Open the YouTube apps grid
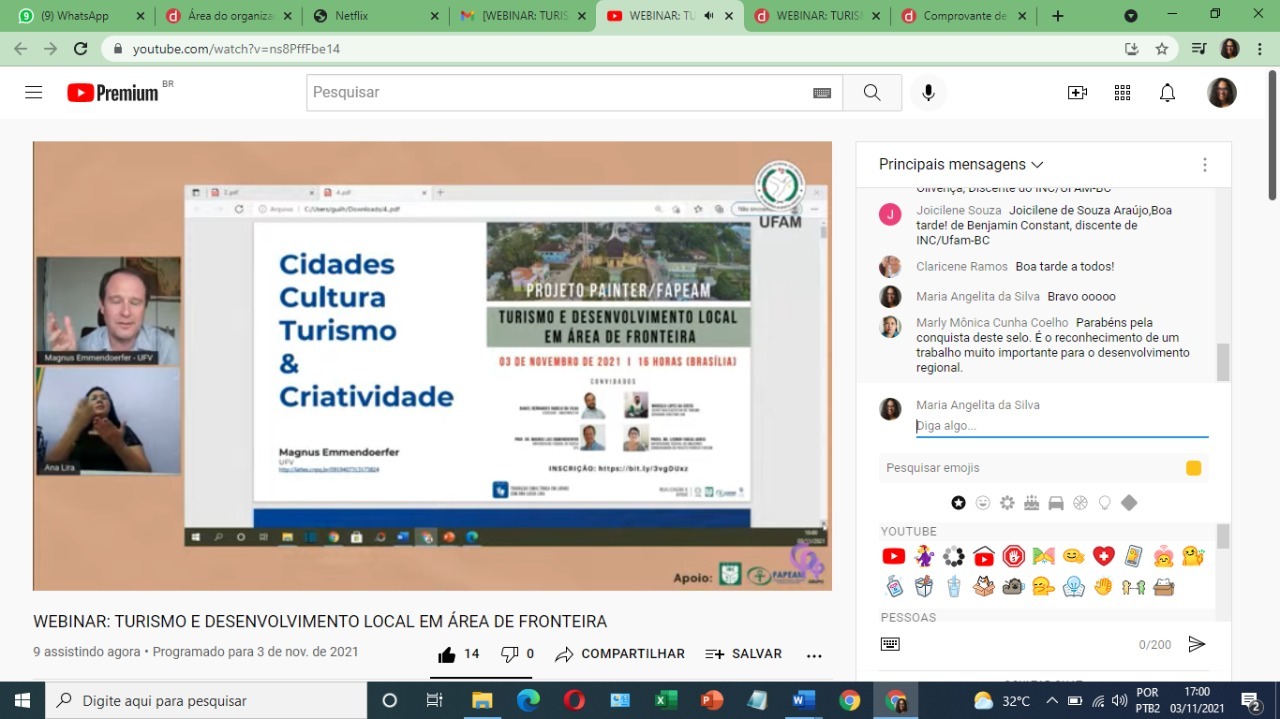Screen dimensions: 1280x719 pyautogui.click(x=1122, y=93)
